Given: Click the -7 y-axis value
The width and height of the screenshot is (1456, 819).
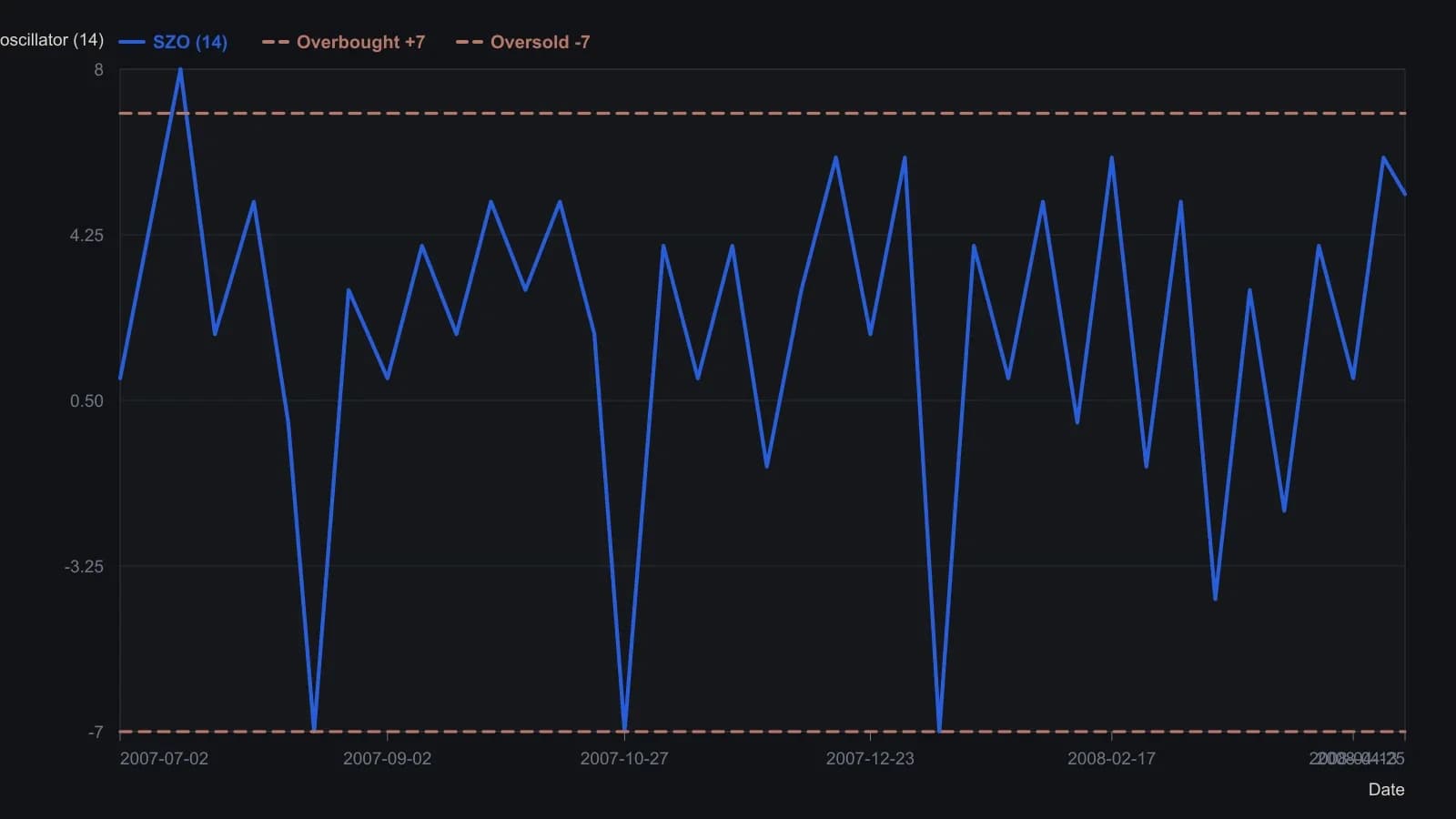Looking at the screenshot, I should (96, 733).
